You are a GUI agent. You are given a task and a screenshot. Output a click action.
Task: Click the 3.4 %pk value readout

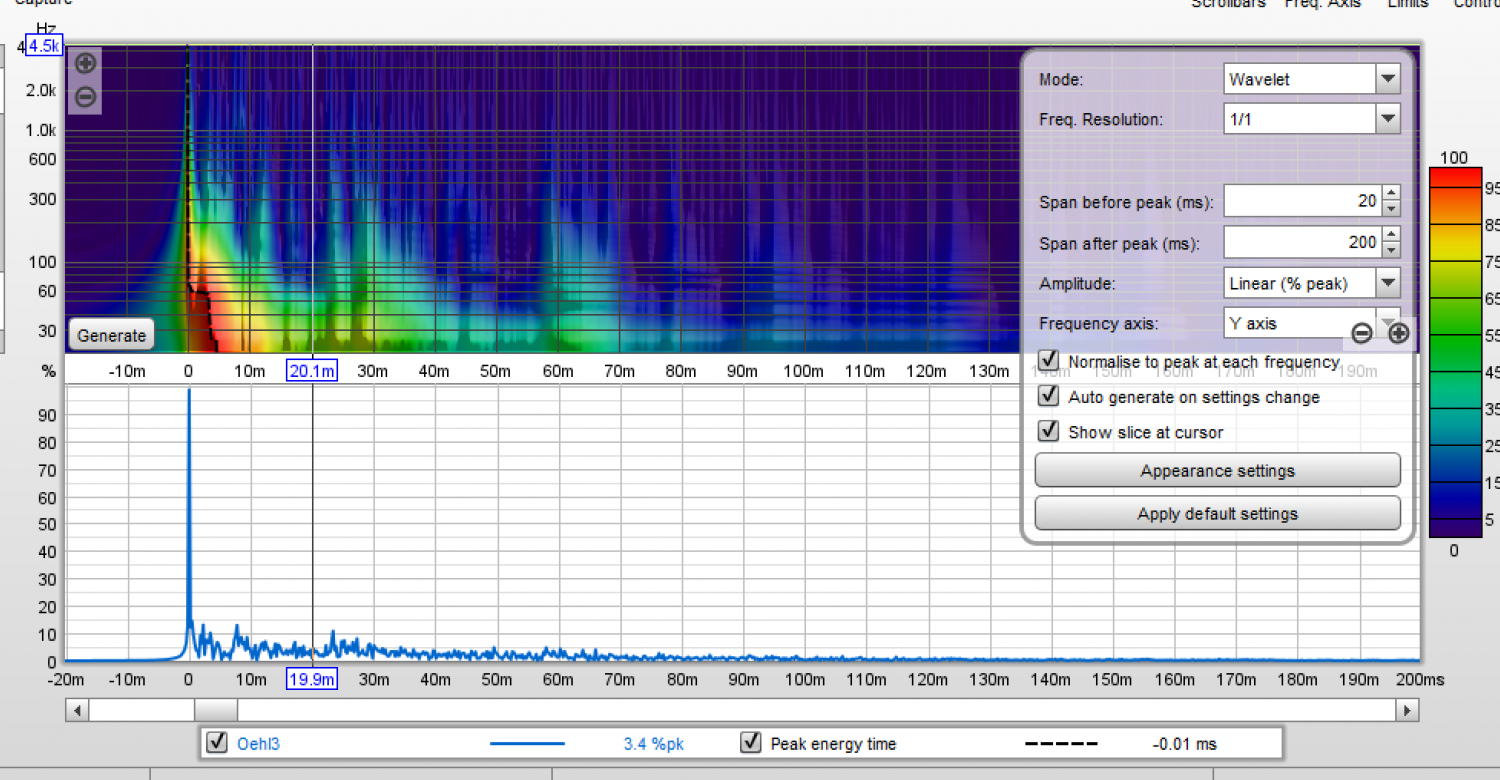click(x=654, y=744)
